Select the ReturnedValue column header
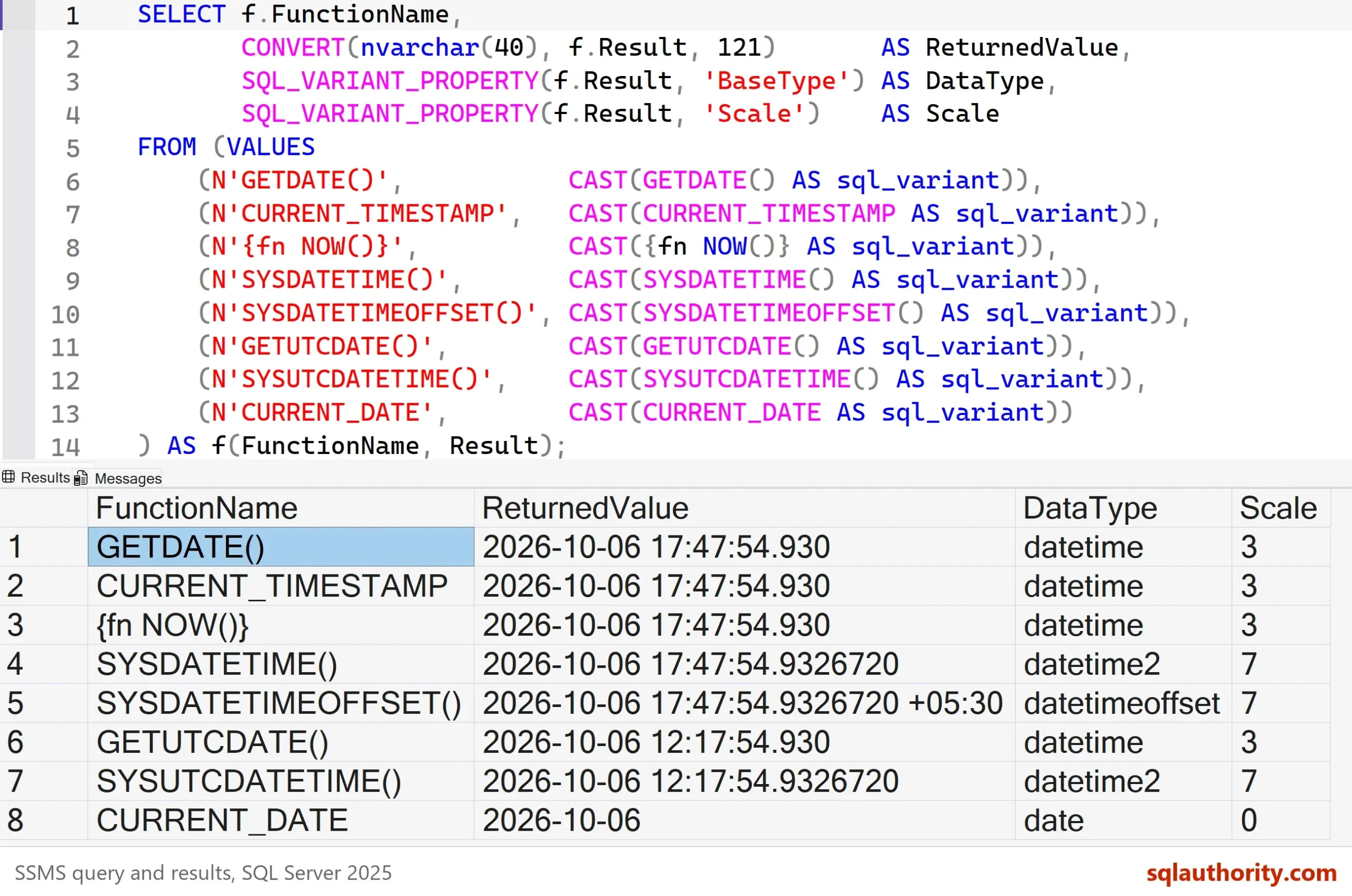Screen dimensions: 1352x896 (744, 507)
